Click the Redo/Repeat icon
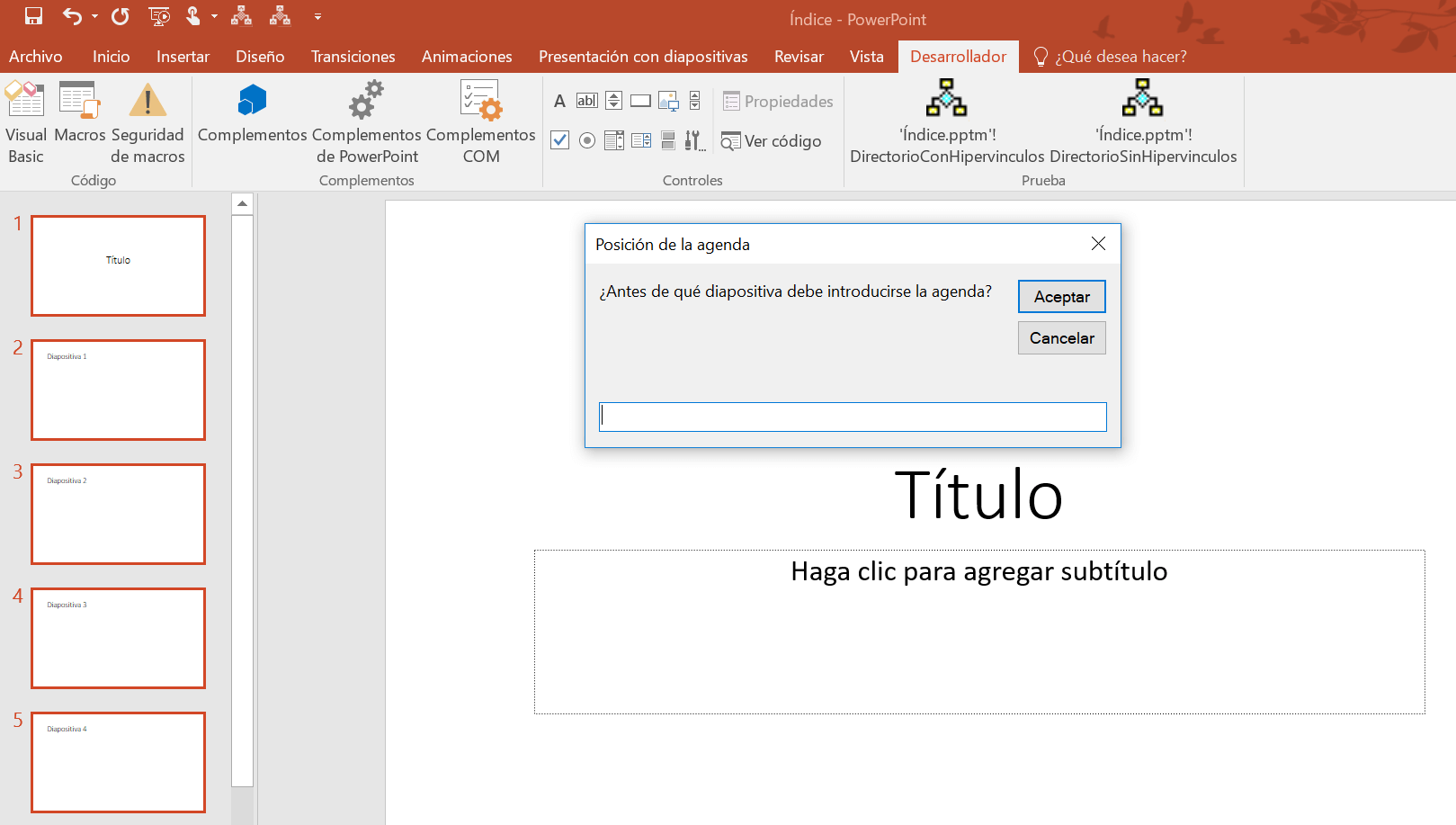 (x=120, y=16)
